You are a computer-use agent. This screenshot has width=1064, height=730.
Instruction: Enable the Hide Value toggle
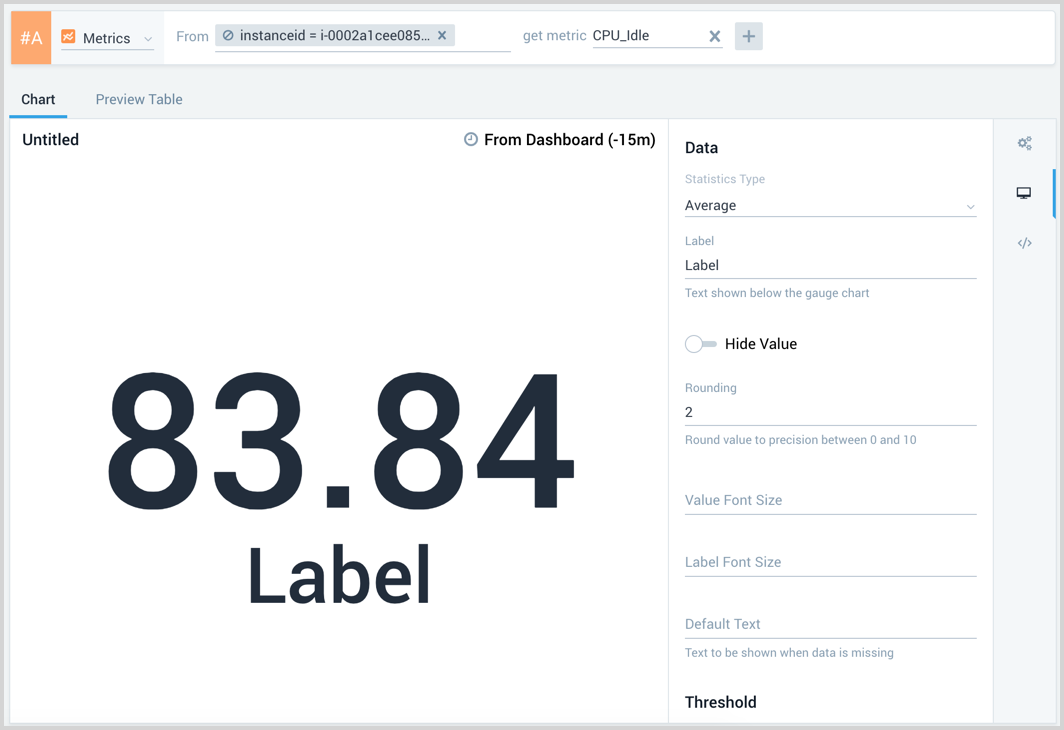point(700,343)
